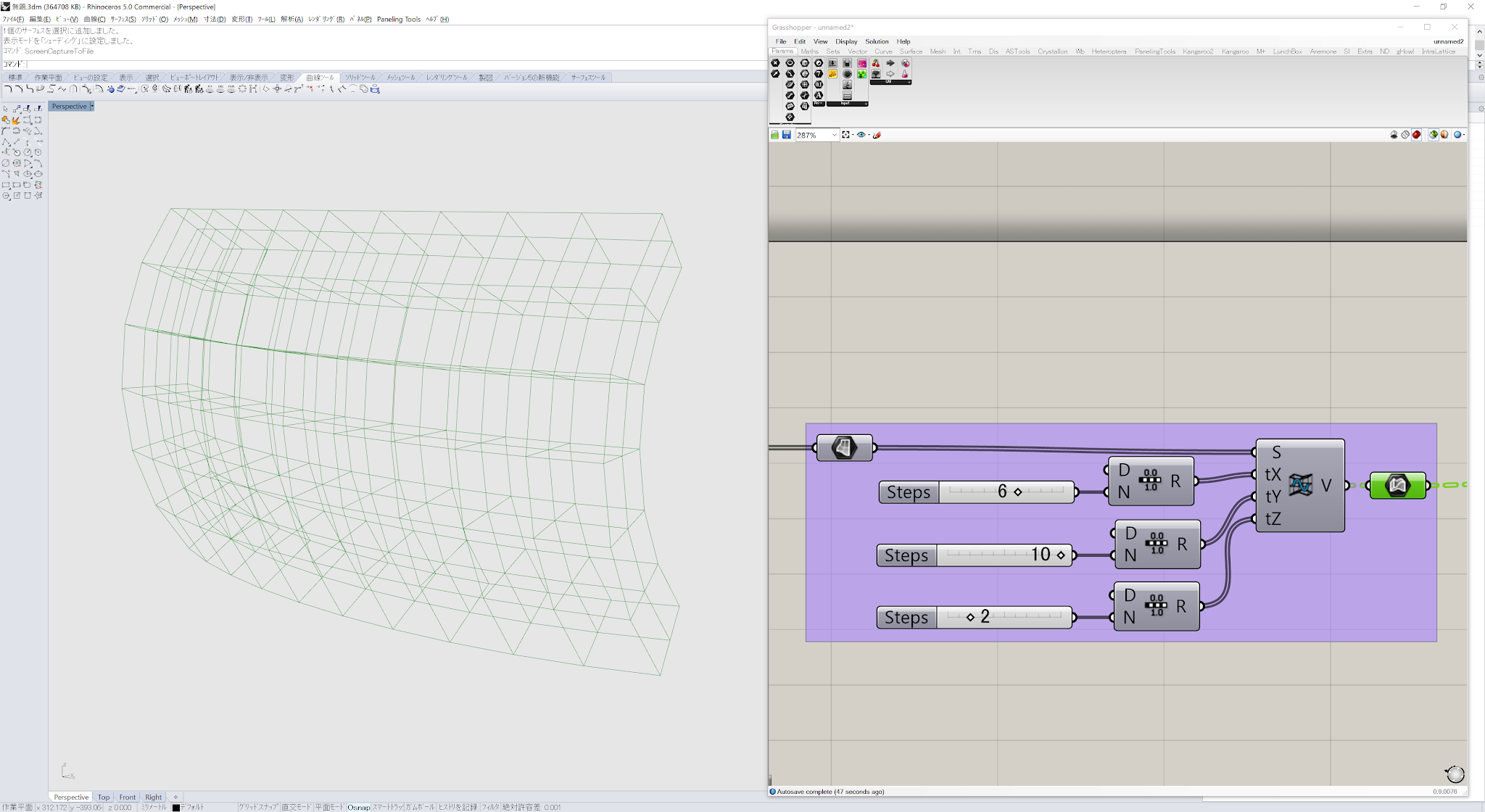Open the PanelingTools menu in Rhino
The height and width of the screenshot is (812, 1485).
tap(398, 20)
